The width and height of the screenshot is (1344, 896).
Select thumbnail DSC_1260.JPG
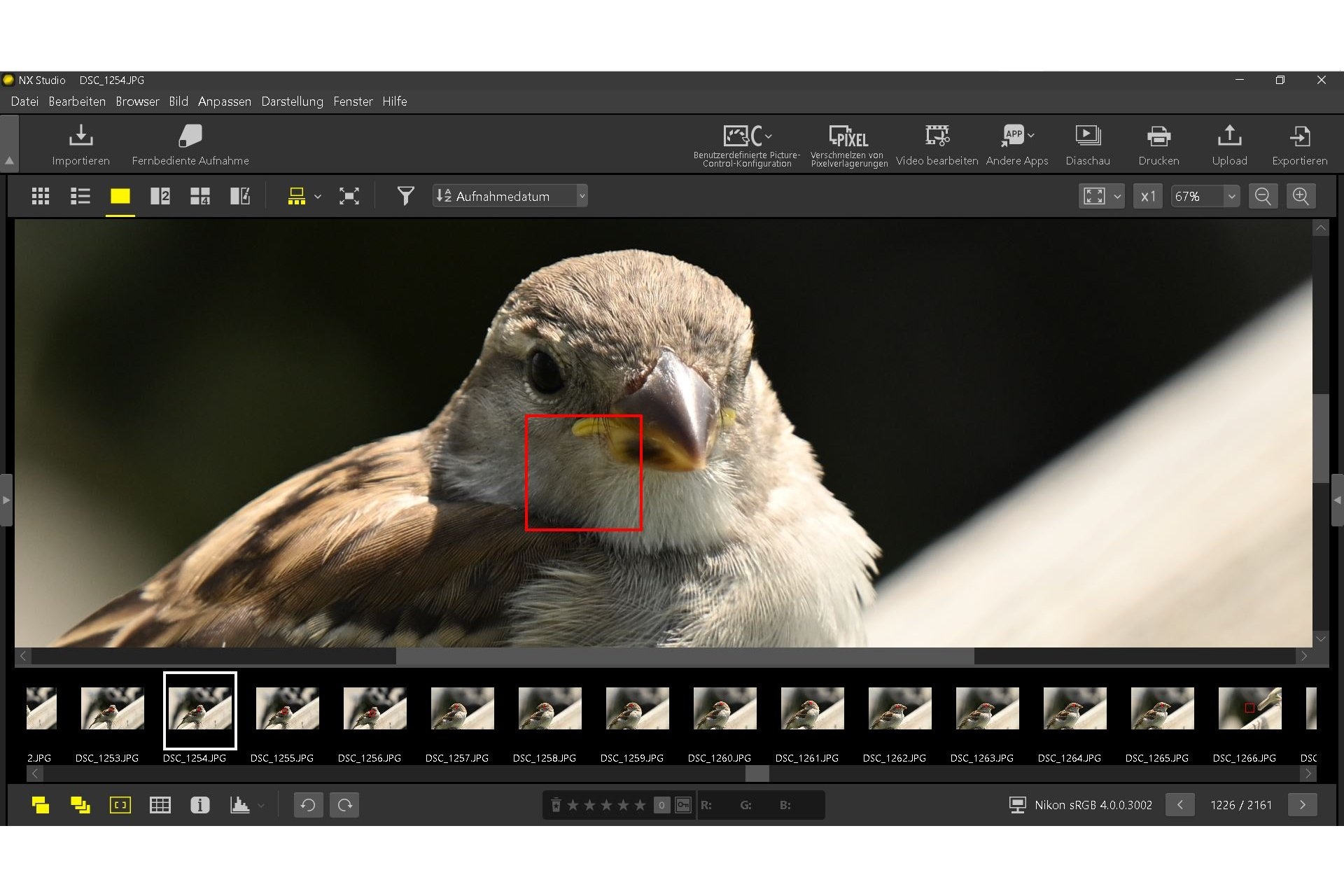[724, 708]
